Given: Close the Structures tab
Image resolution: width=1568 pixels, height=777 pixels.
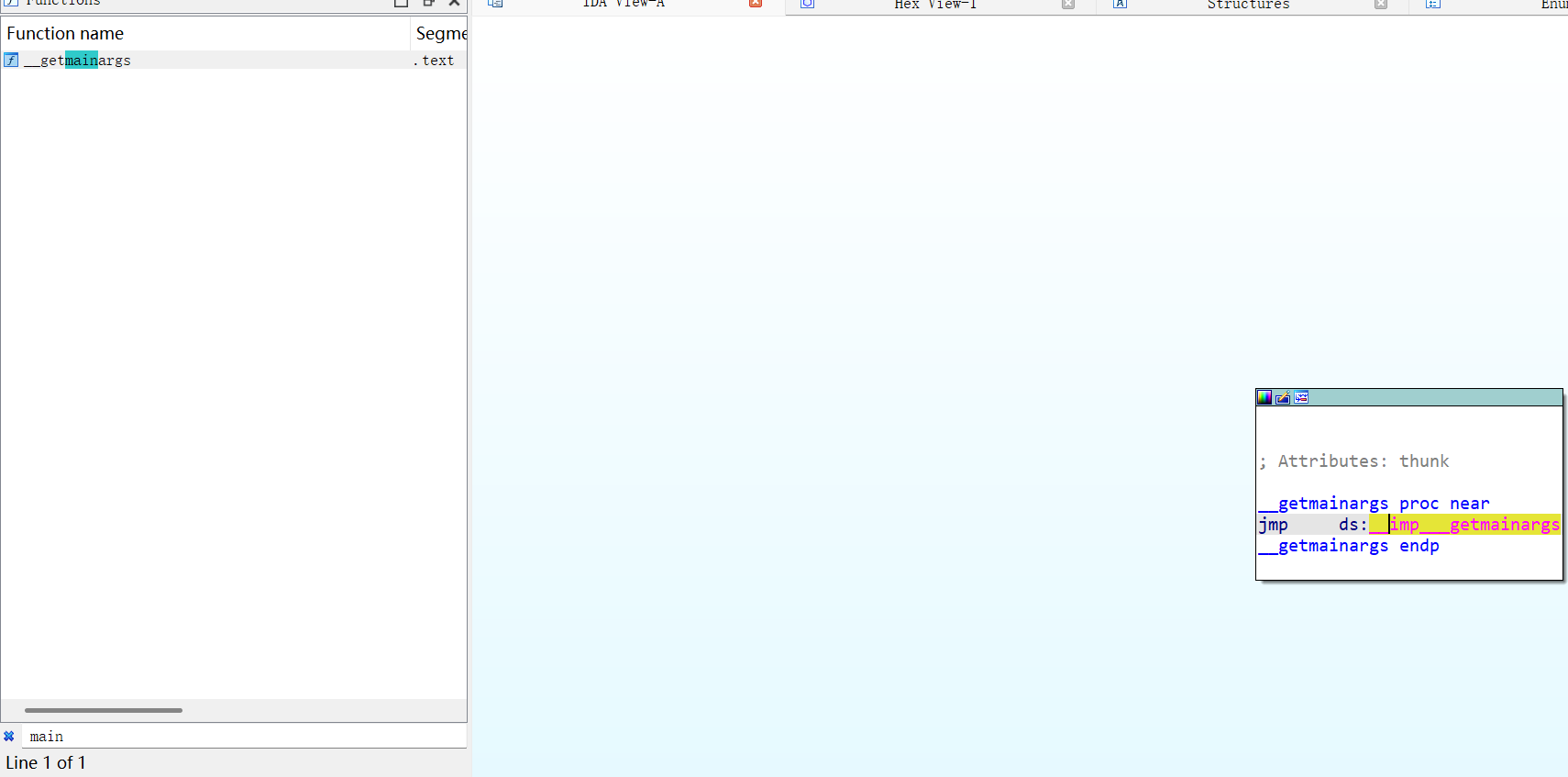Looking at the screenshot, I should tap(1381, 4).
